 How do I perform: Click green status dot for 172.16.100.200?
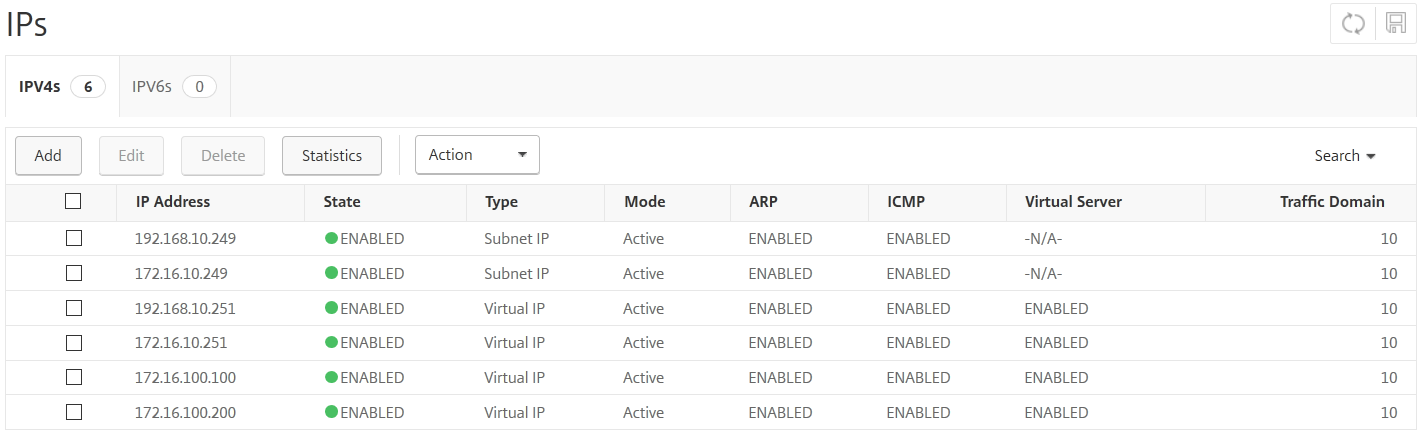pos(332,412)
